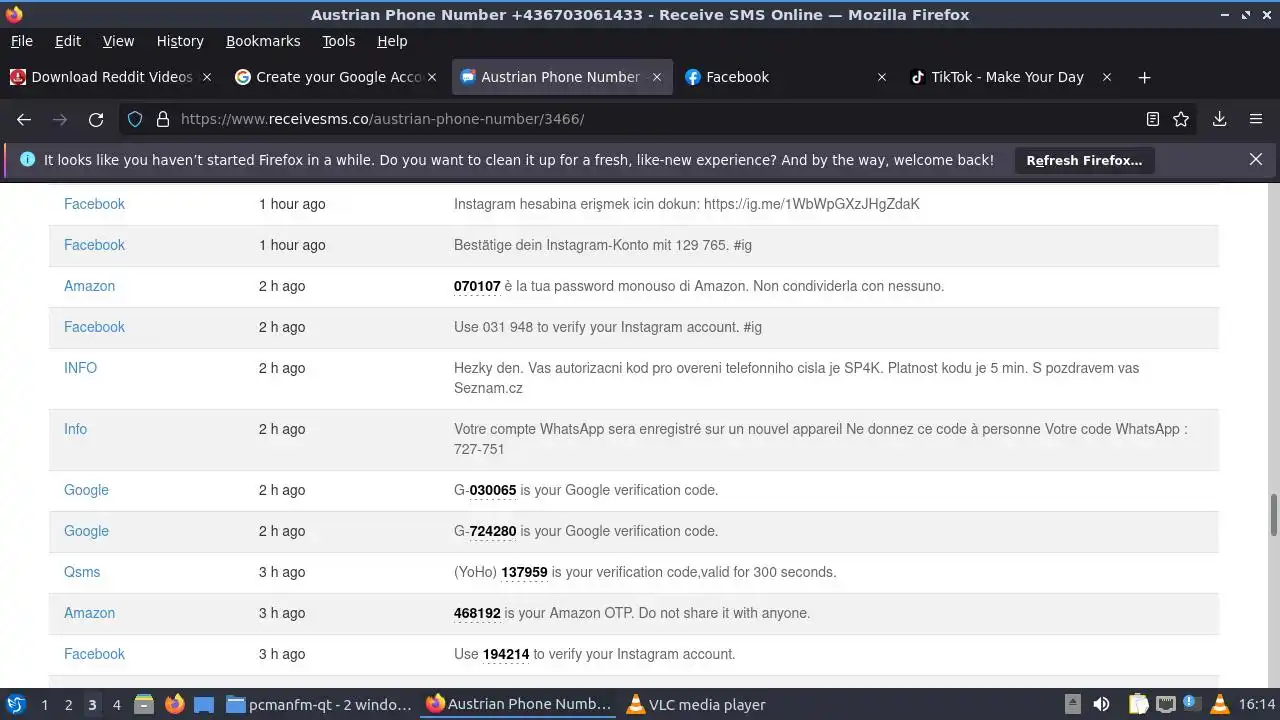Close the Download Reddit Videos tab

click(x=207, y=77)
